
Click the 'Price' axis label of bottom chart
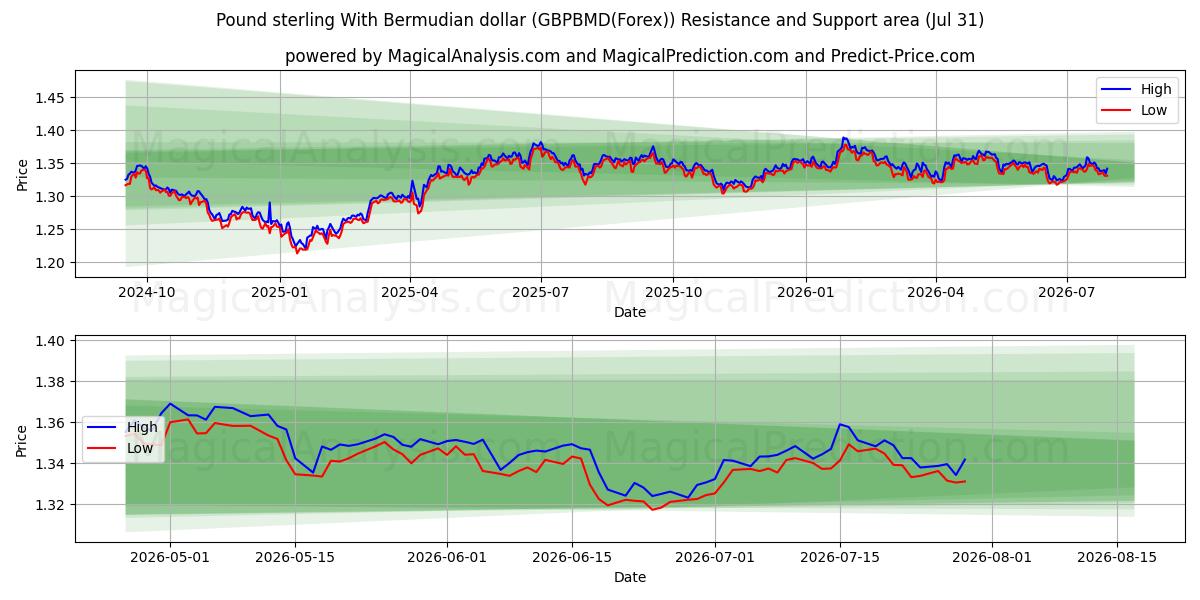[x=23, y=439]
